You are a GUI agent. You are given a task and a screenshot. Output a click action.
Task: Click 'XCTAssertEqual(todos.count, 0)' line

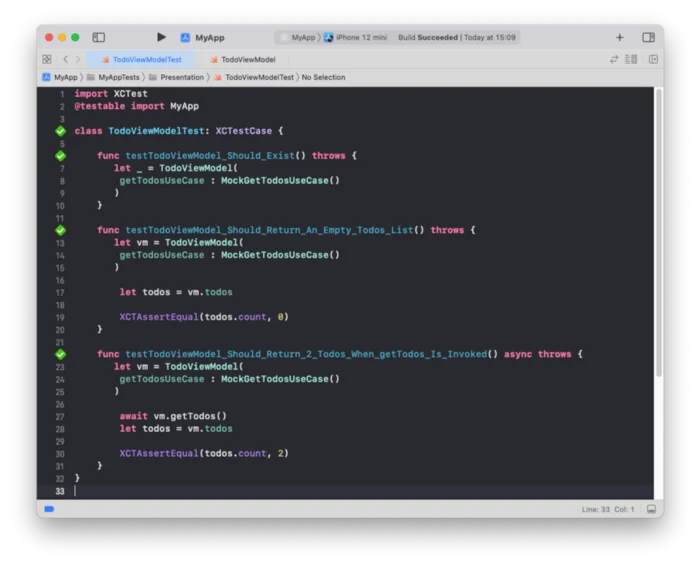click(204, 317)
